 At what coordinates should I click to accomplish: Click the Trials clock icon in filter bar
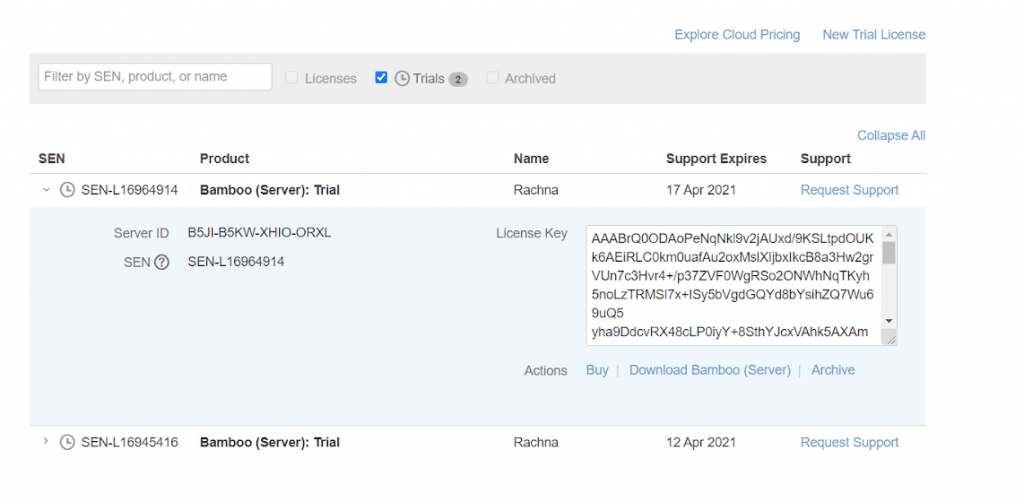pos(402,78)
